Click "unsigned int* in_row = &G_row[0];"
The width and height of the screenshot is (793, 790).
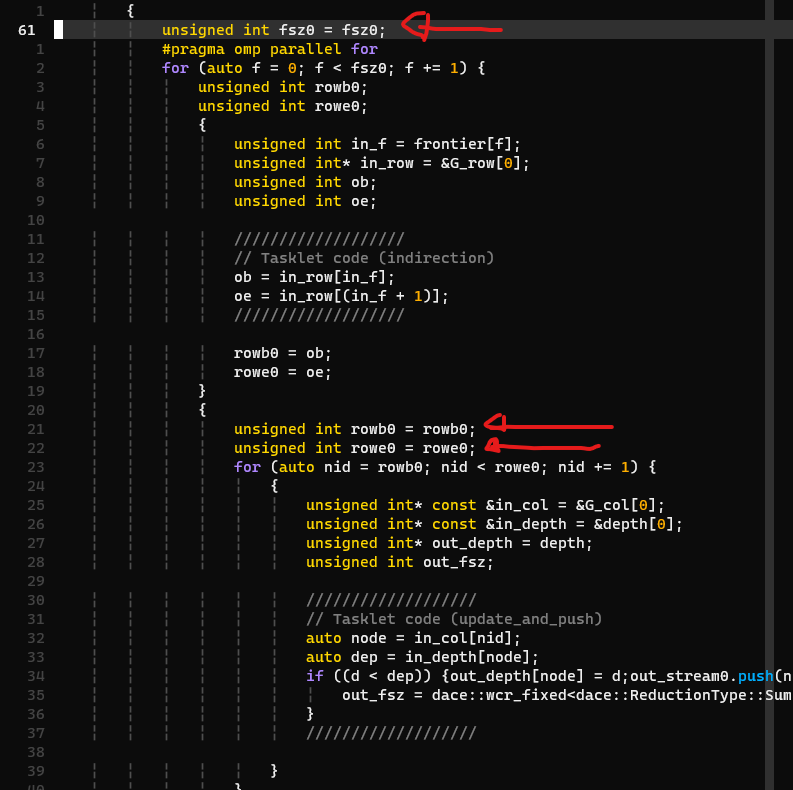click(381, 163)
